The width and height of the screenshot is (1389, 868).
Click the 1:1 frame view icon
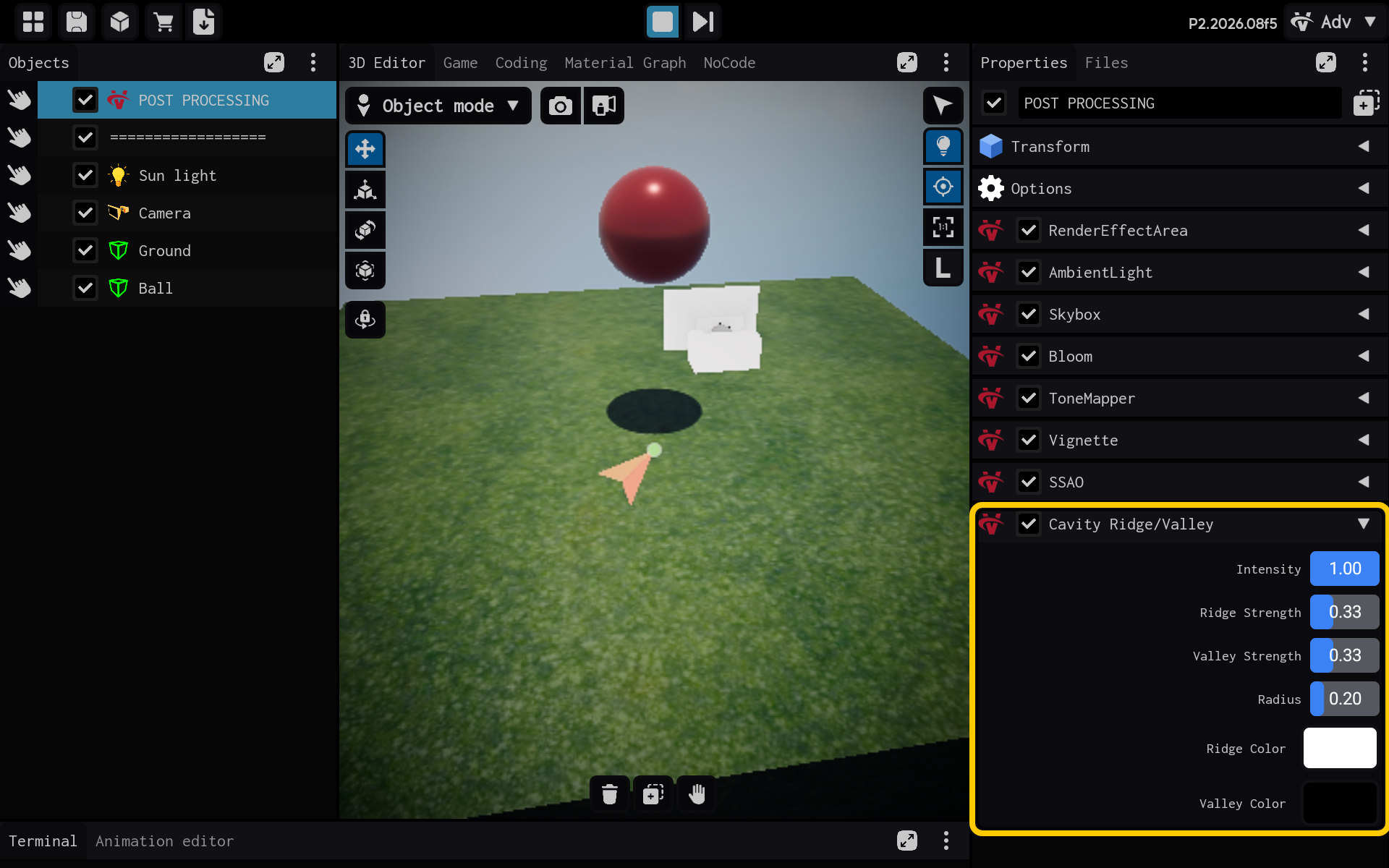[943, 227]
